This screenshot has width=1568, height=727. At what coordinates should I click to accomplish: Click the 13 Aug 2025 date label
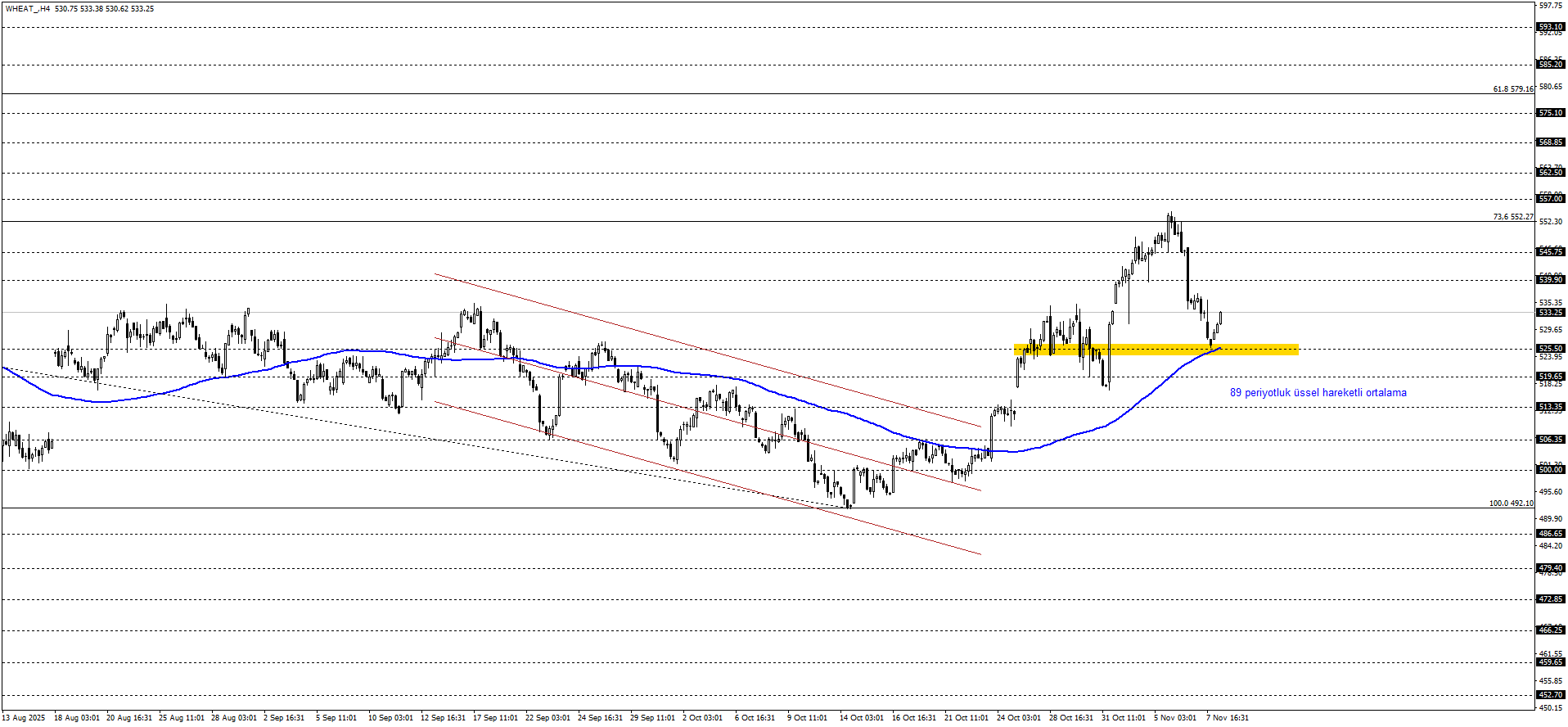point(24,718)
